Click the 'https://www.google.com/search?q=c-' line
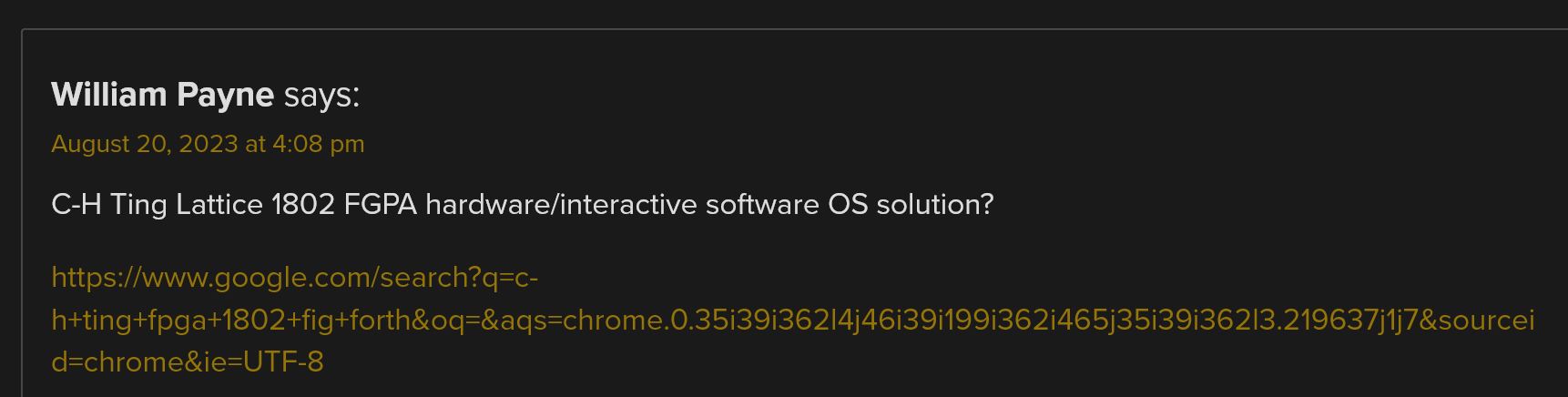 pyautogui.click(x=295, y=277)
